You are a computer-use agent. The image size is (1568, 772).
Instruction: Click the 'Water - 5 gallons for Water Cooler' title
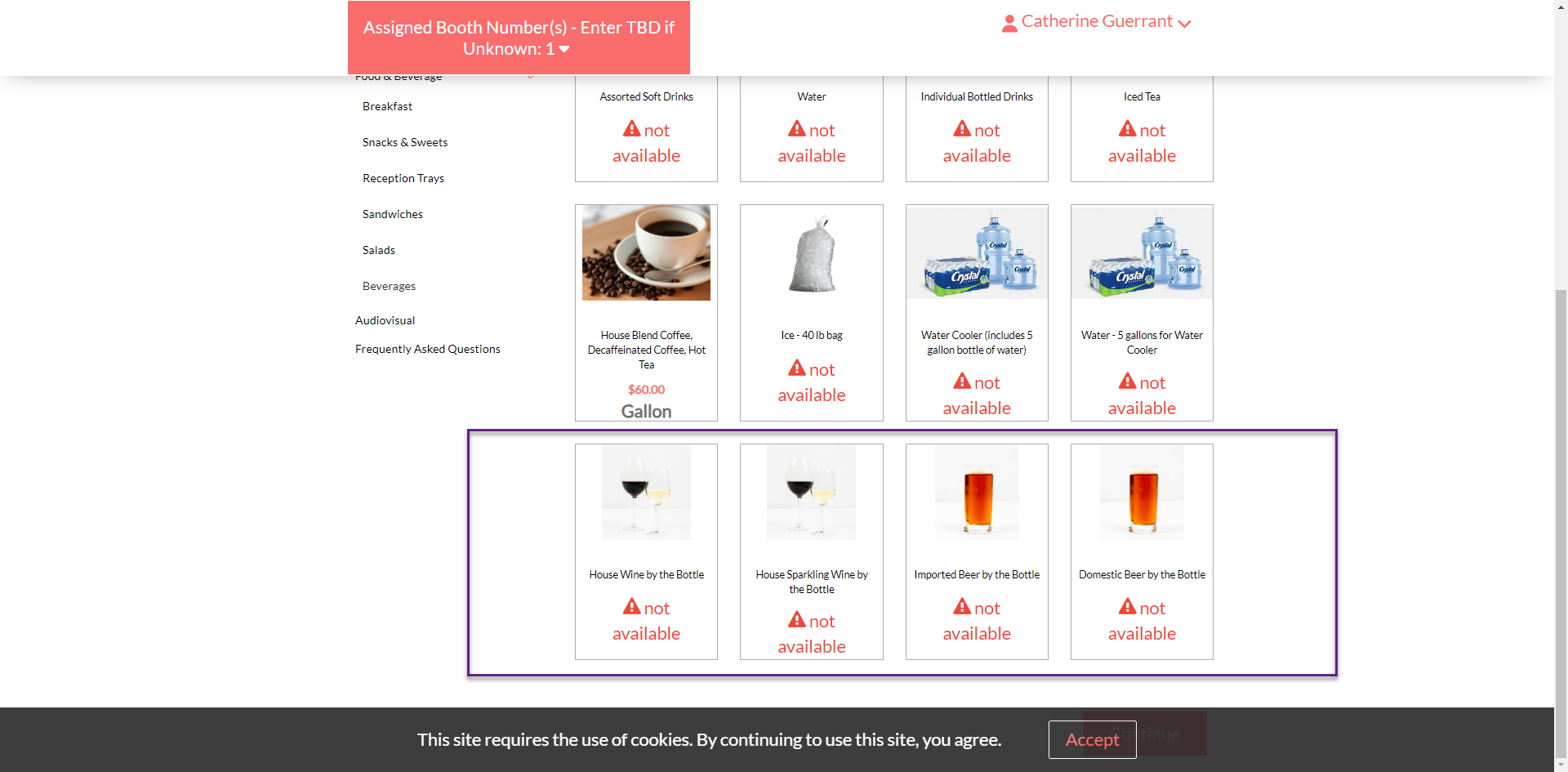1142,342
